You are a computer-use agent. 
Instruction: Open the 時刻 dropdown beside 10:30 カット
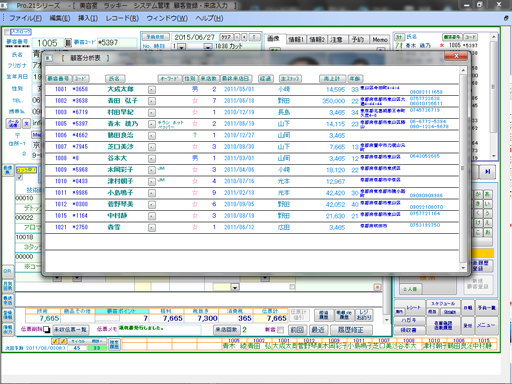click(208, 47)
